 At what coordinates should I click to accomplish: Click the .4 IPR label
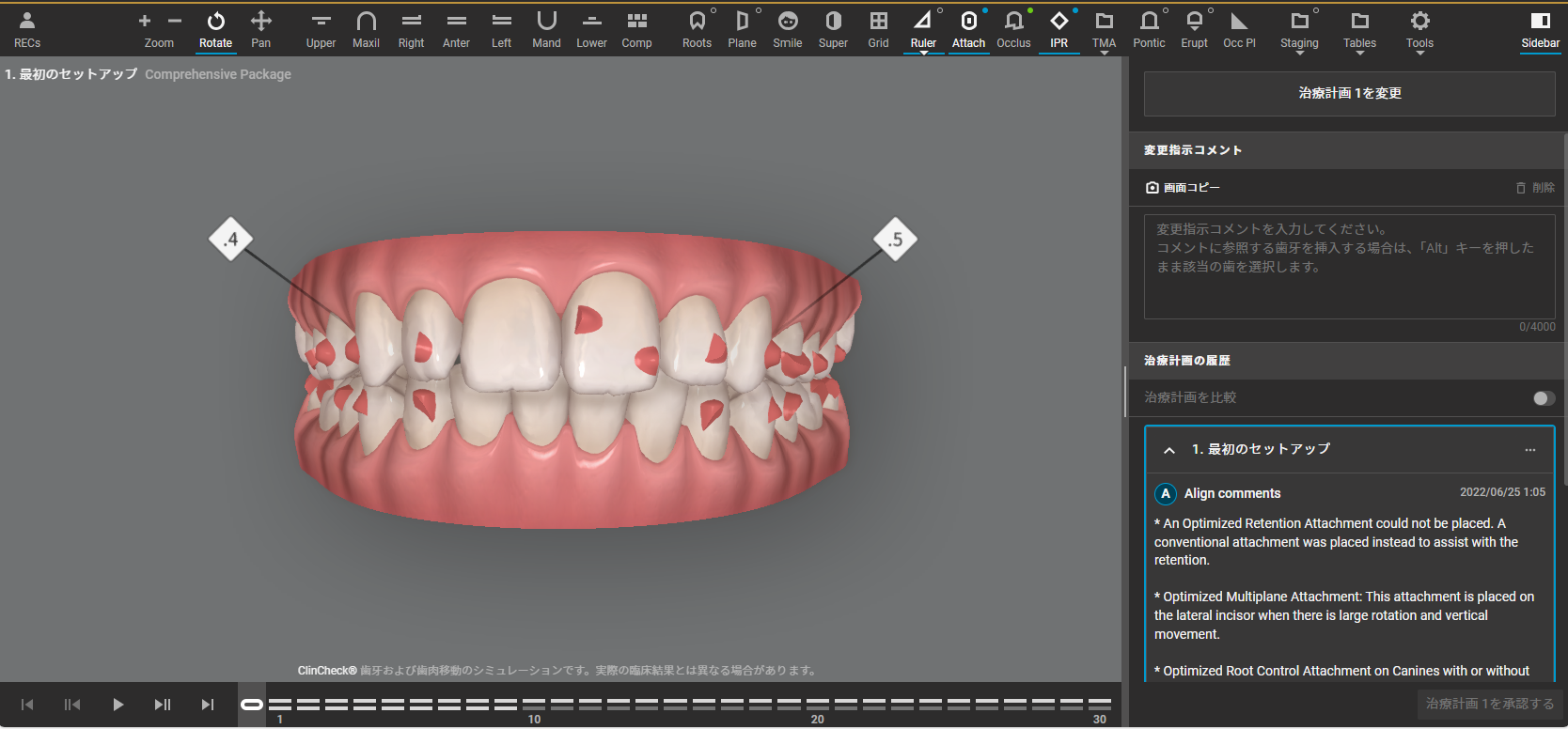(231, 240)
